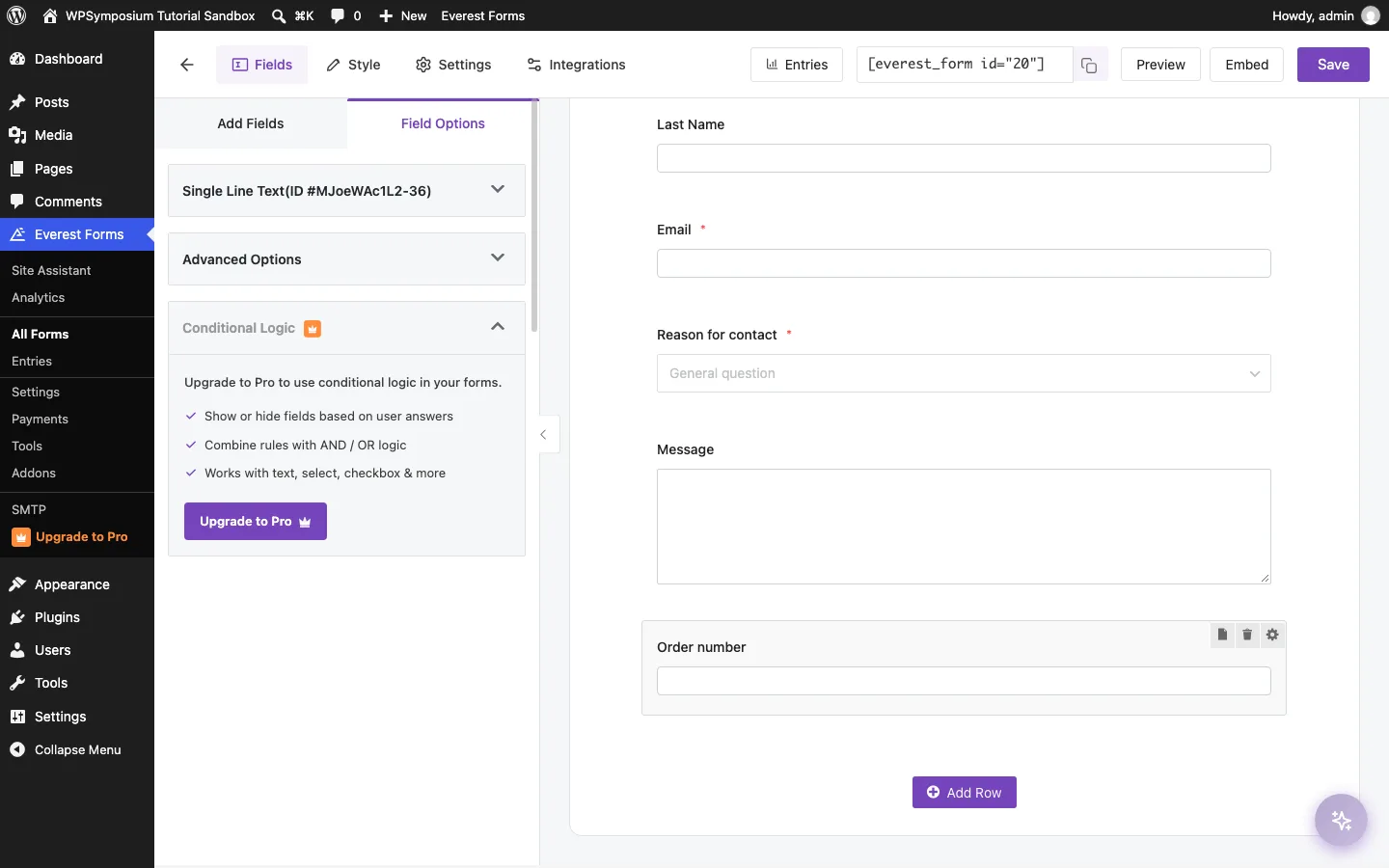Collapse the Conditional Logic section
The width and height of the screenshot is (1389, 868).
point(346,328)
